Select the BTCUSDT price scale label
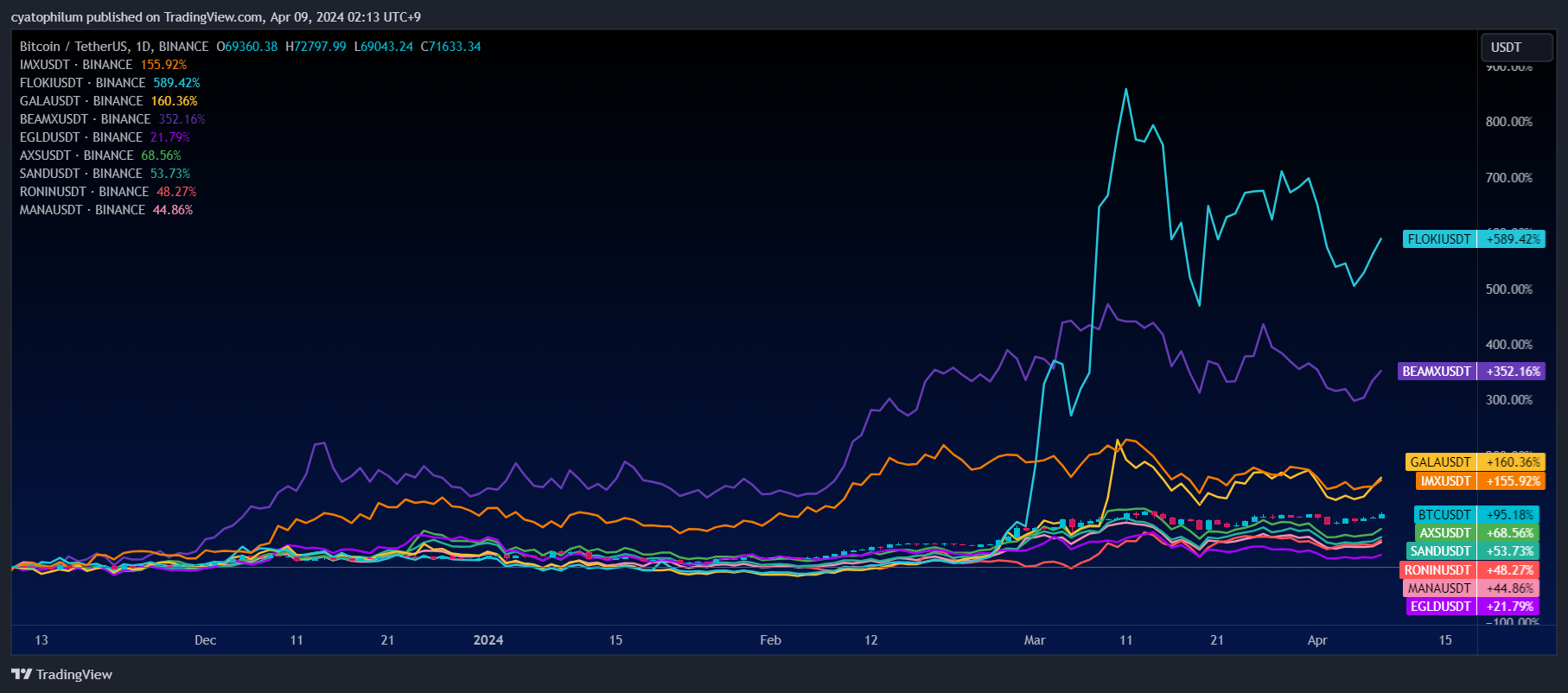 pos(1445,515)
